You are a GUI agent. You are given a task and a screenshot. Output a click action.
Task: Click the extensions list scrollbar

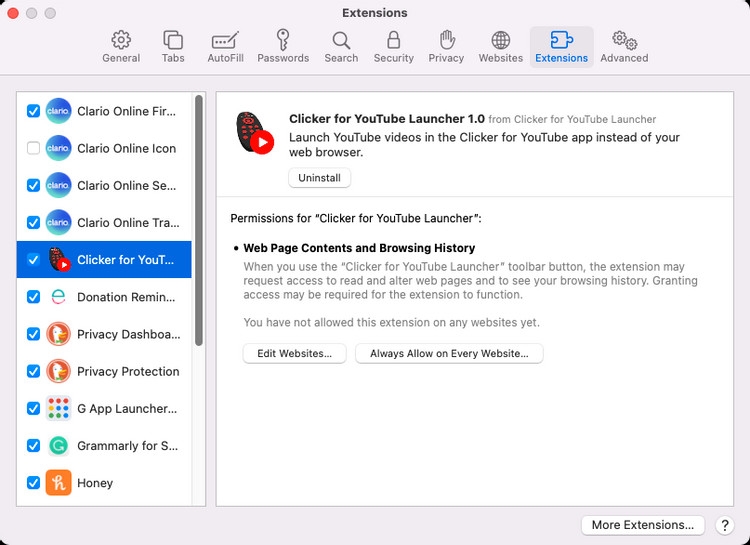pos(199,220)
